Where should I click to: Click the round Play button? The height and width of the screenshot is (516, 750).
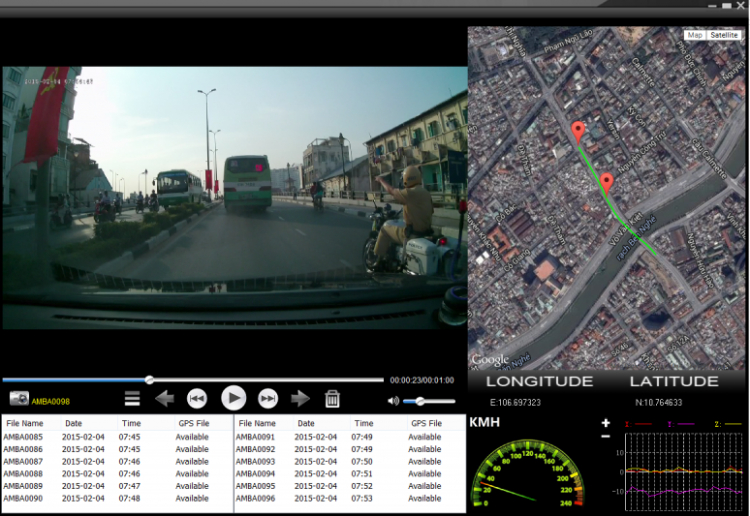coord(233,398)
